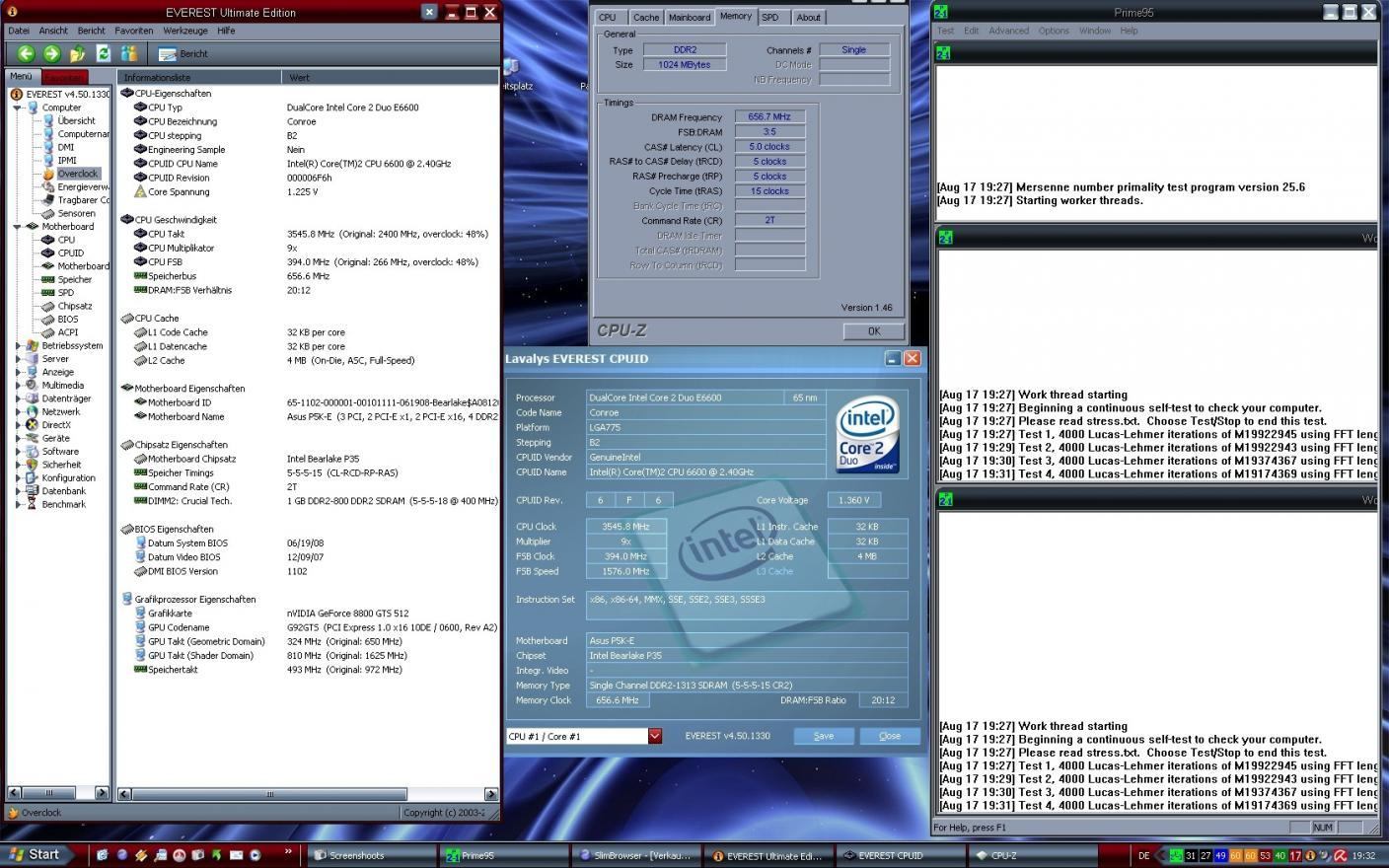Image resolution: width=1389 pixels, height=868 pixels.
Task: Select DMI in the EVEREST tree
Action: [x=66, y=147]
